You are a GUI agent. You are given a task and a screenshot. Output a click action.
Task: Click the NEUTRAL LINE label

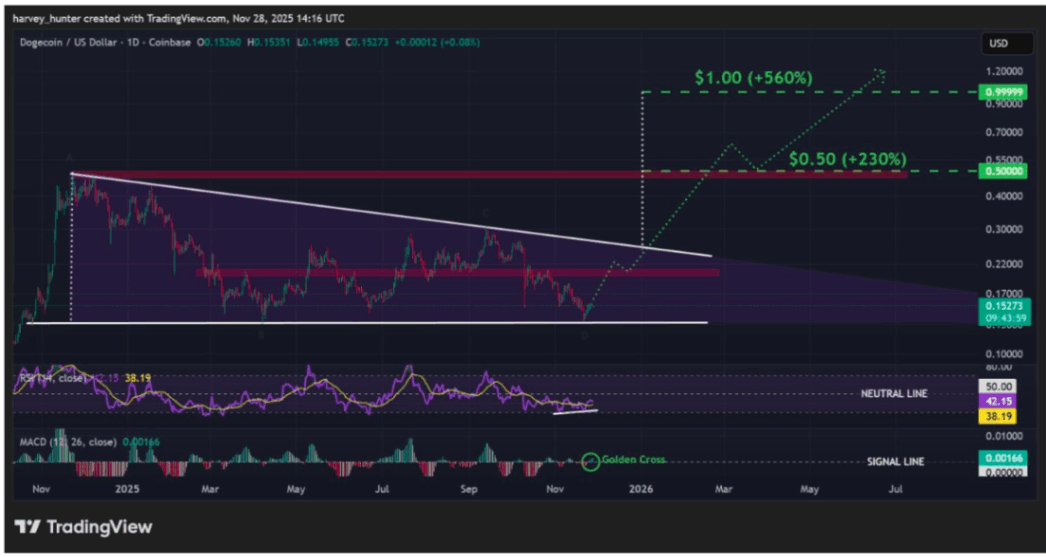point(893,394)
